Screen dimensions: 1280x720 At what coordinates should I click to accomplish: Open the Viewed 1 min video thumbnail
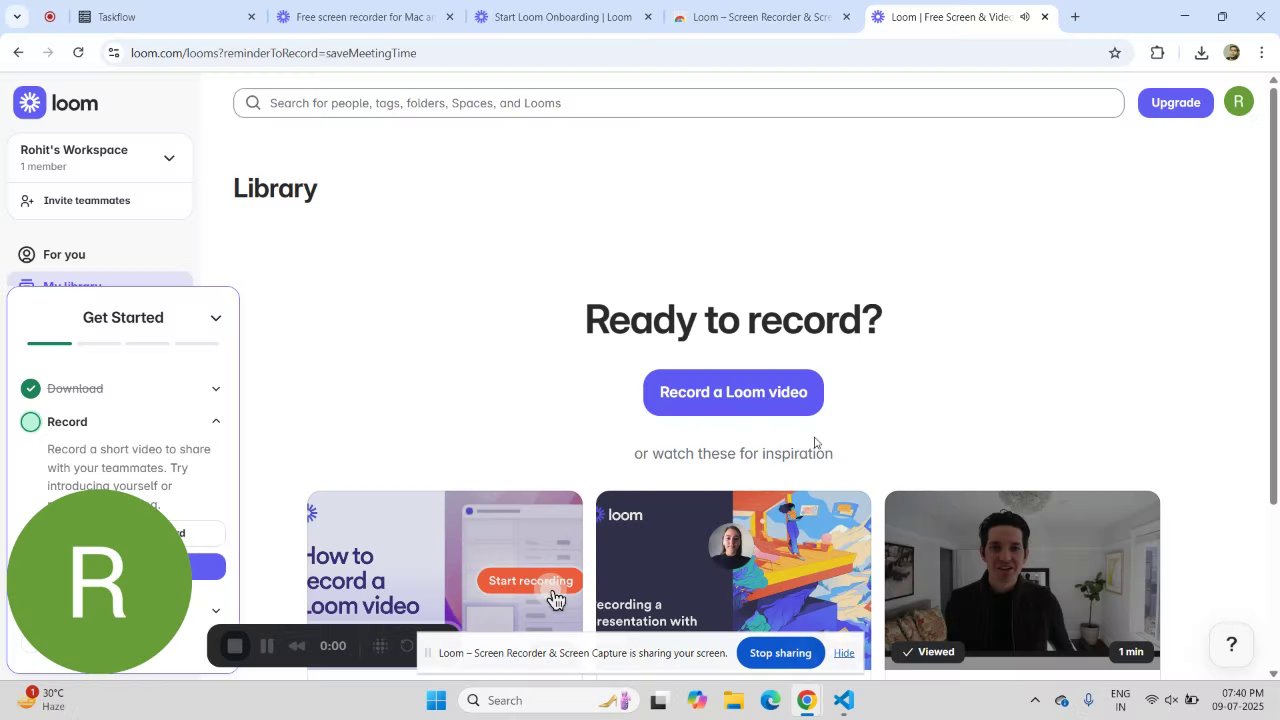pos(1022,580)
